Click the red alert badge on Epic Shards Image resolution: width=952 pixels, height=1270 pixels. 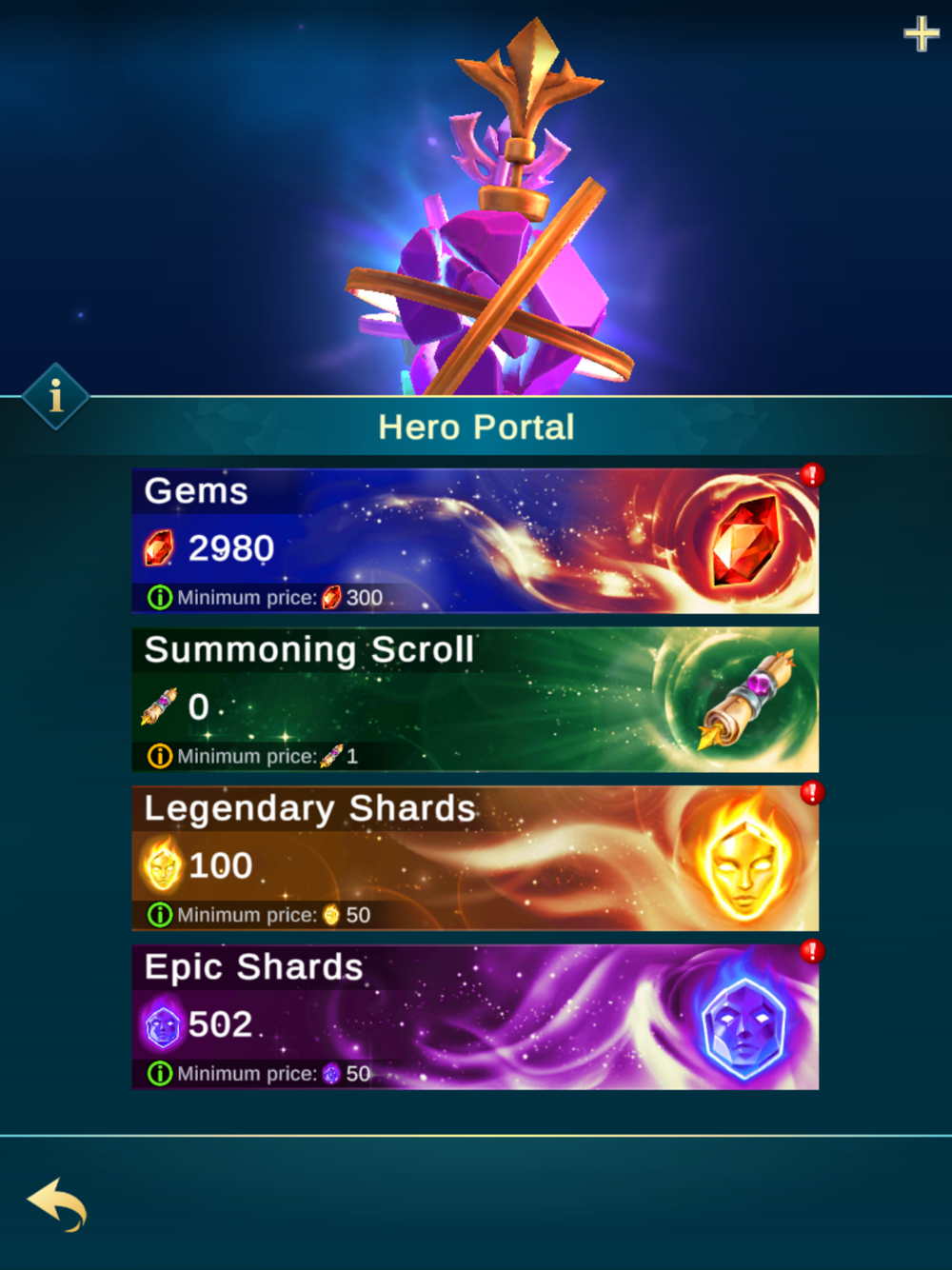[x=812, y=951]
